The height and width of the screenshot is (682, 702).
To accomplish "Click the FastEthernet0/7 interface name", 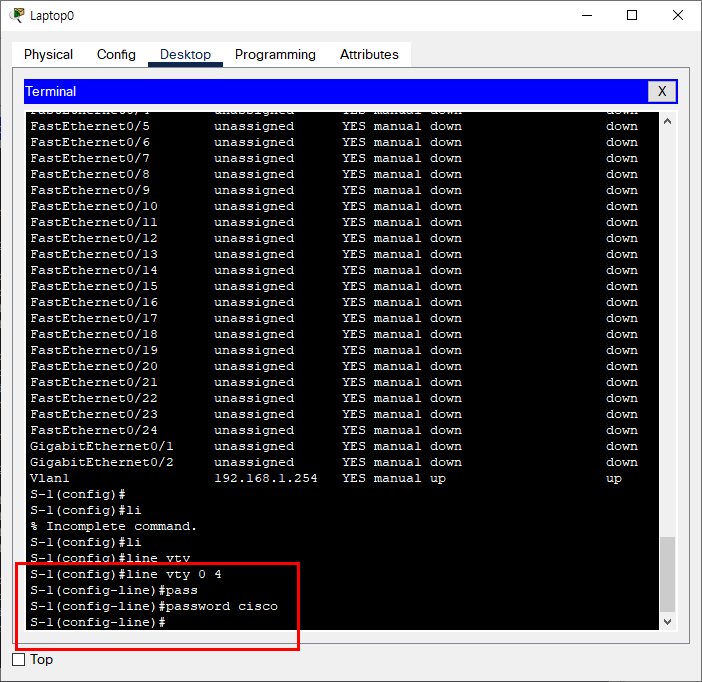I will (90, 158).
